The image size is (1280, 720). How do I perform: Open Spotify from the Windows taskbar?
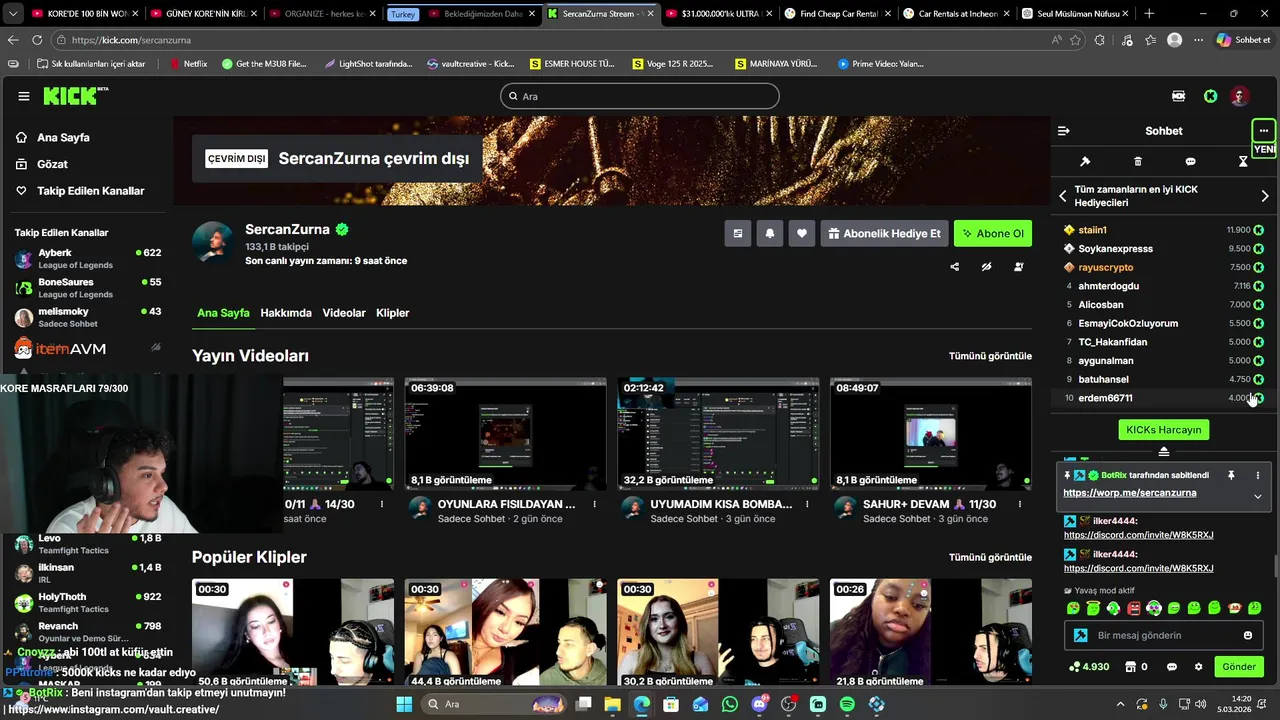847,704
